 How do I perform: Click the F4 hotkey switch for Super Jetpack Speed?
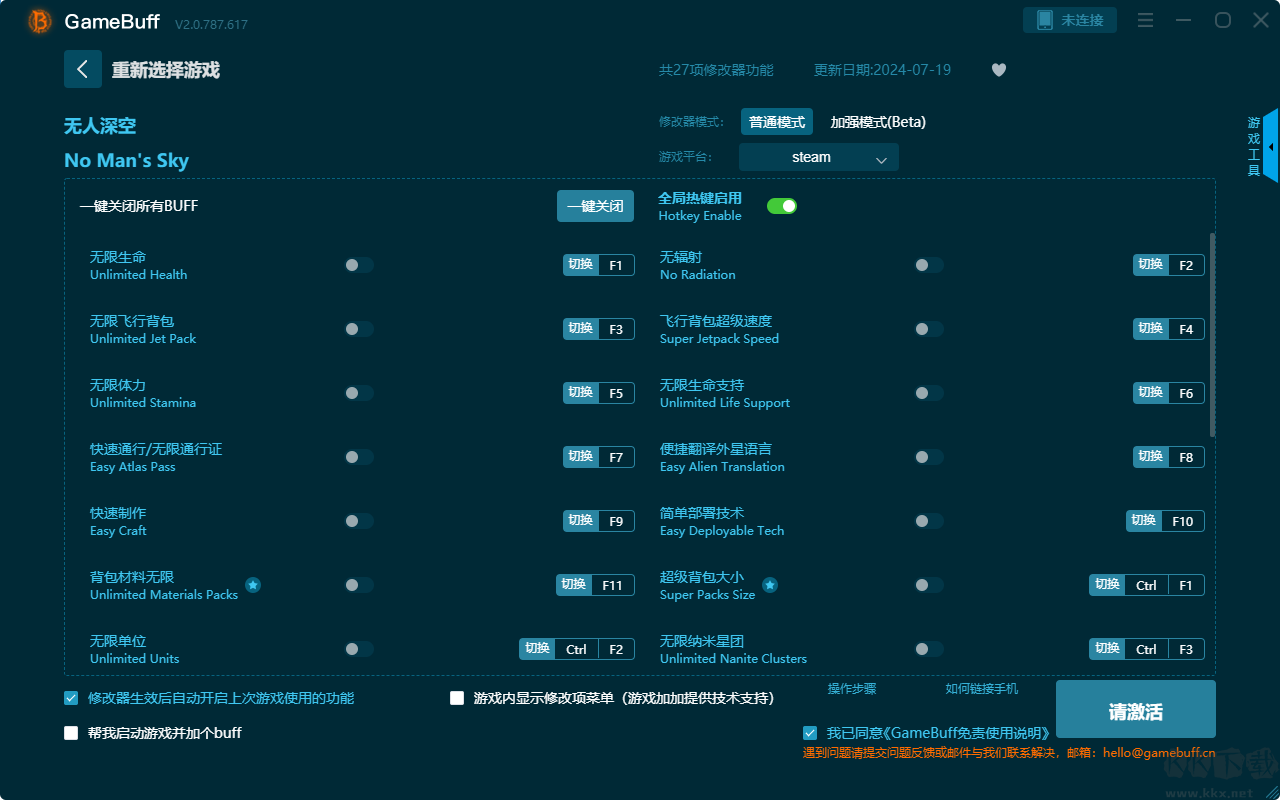click(1169, 329)
